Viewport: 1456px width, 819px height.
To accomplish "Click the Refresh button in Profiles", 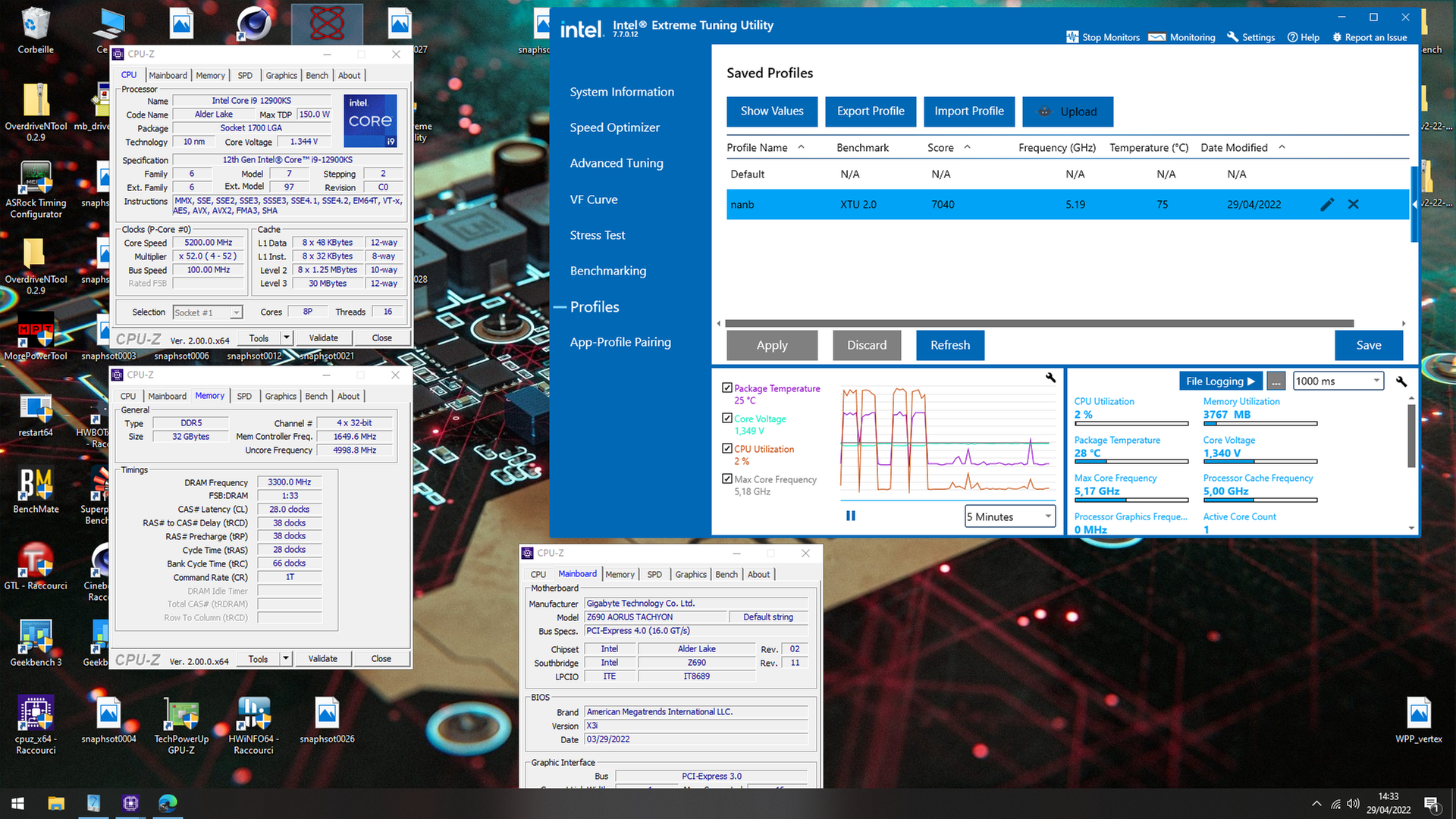I will pos(950,345).
